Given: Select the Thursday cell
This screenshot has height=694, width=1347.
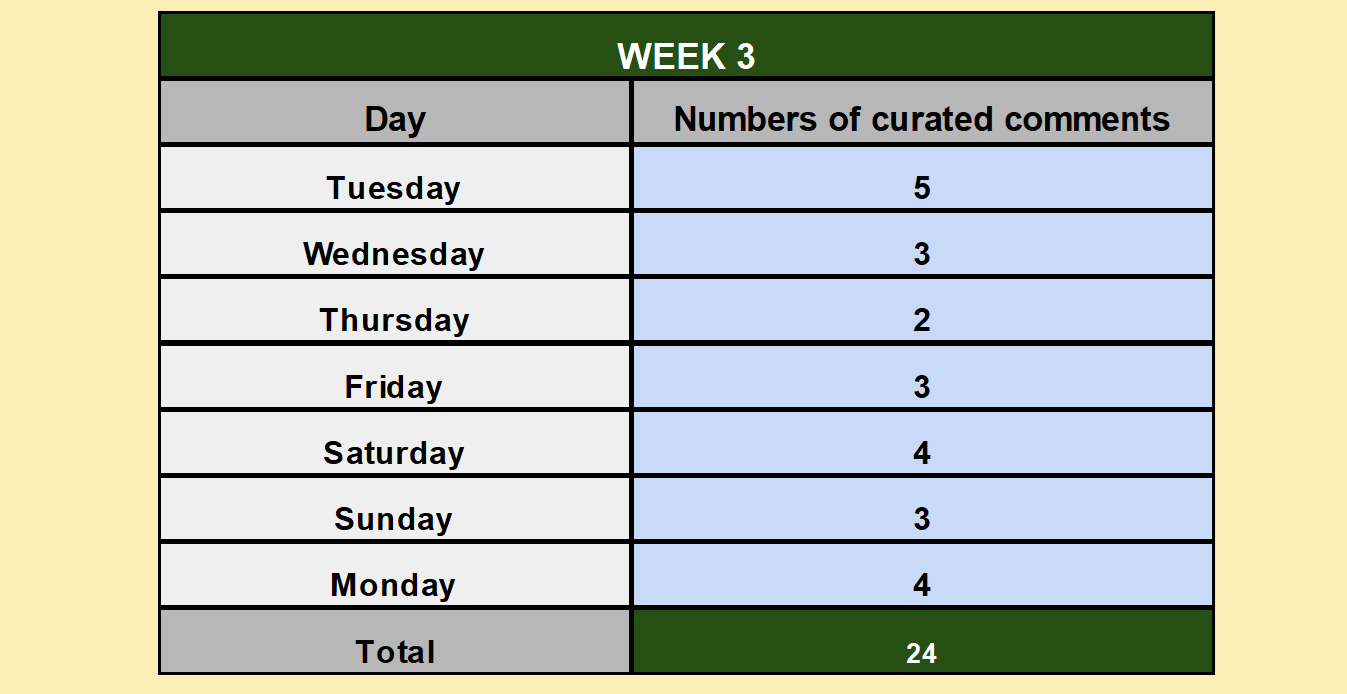Looking at the screenshot, I should point(395,310).
